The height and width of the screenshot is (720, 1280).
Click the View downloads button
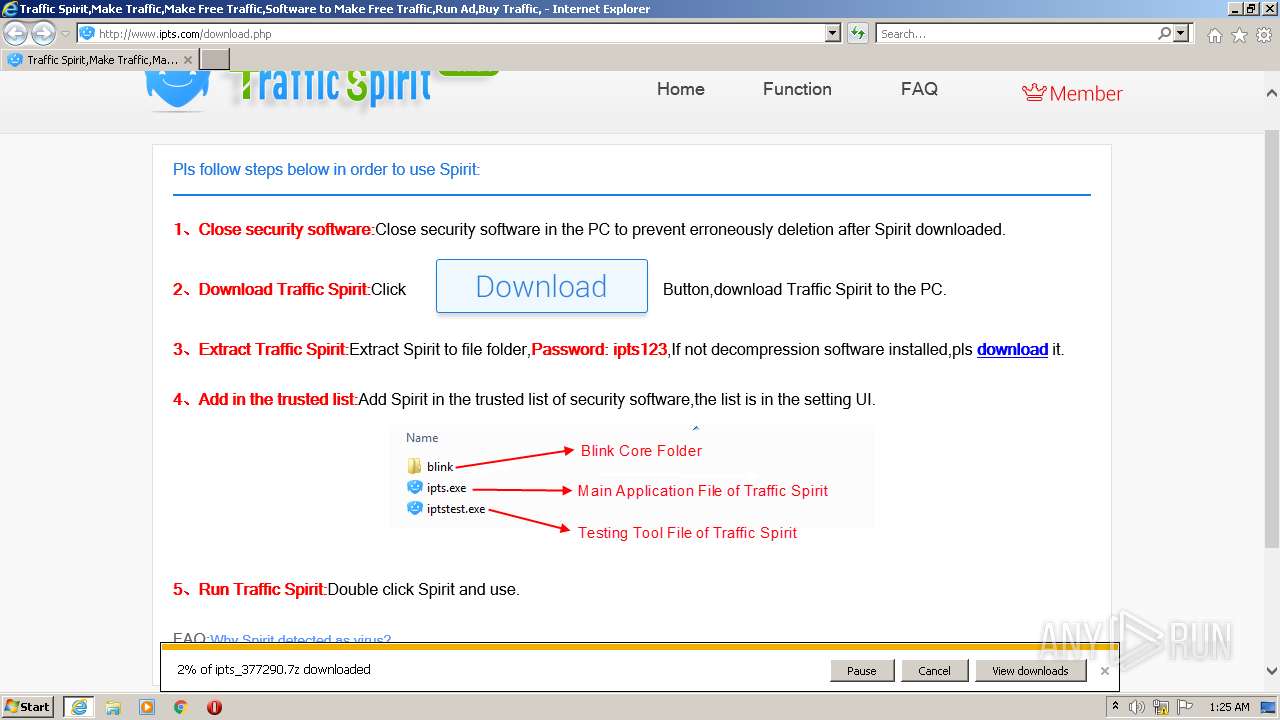click(1030, 671)
